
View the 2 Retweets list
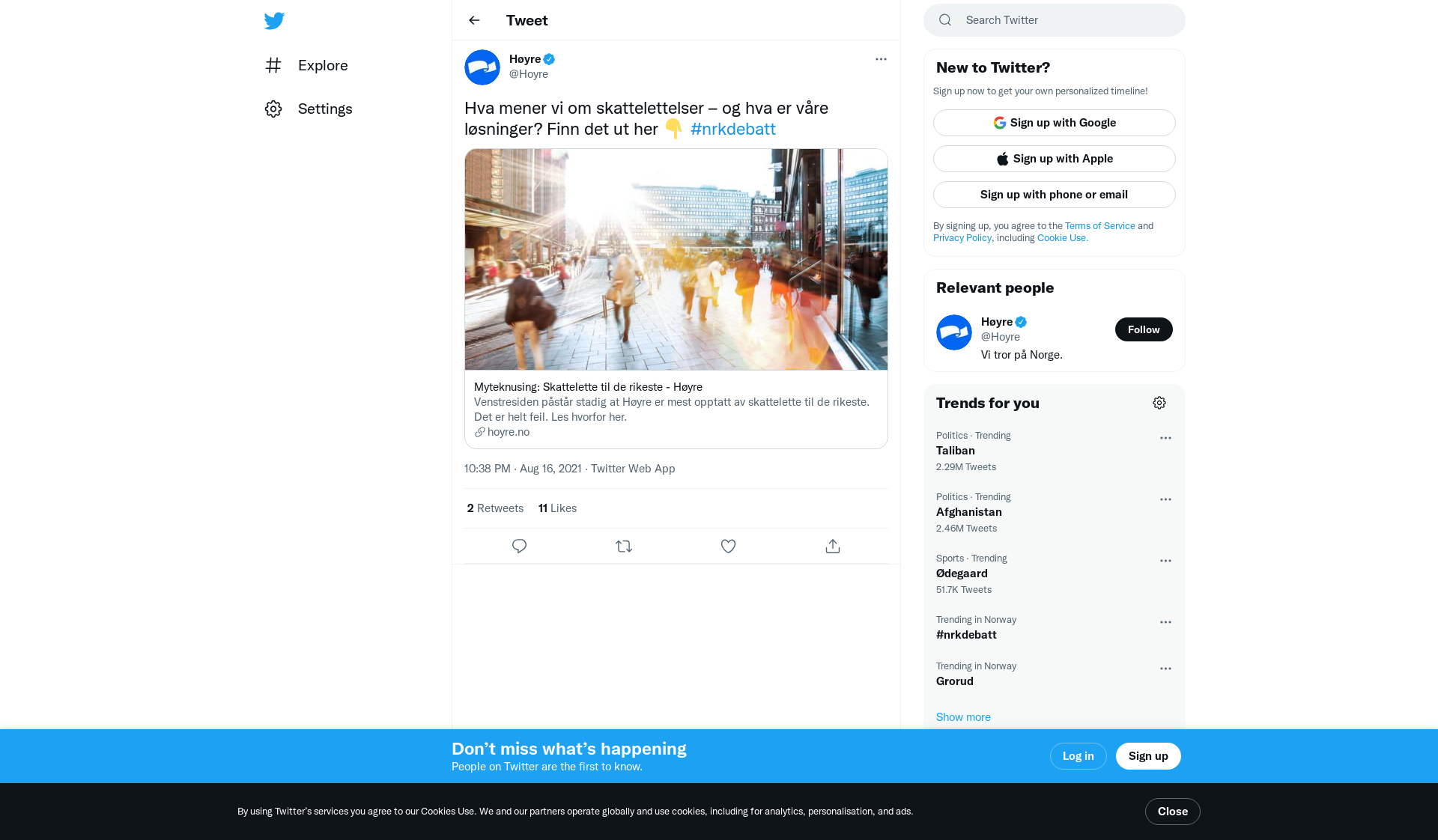(495, 508)
